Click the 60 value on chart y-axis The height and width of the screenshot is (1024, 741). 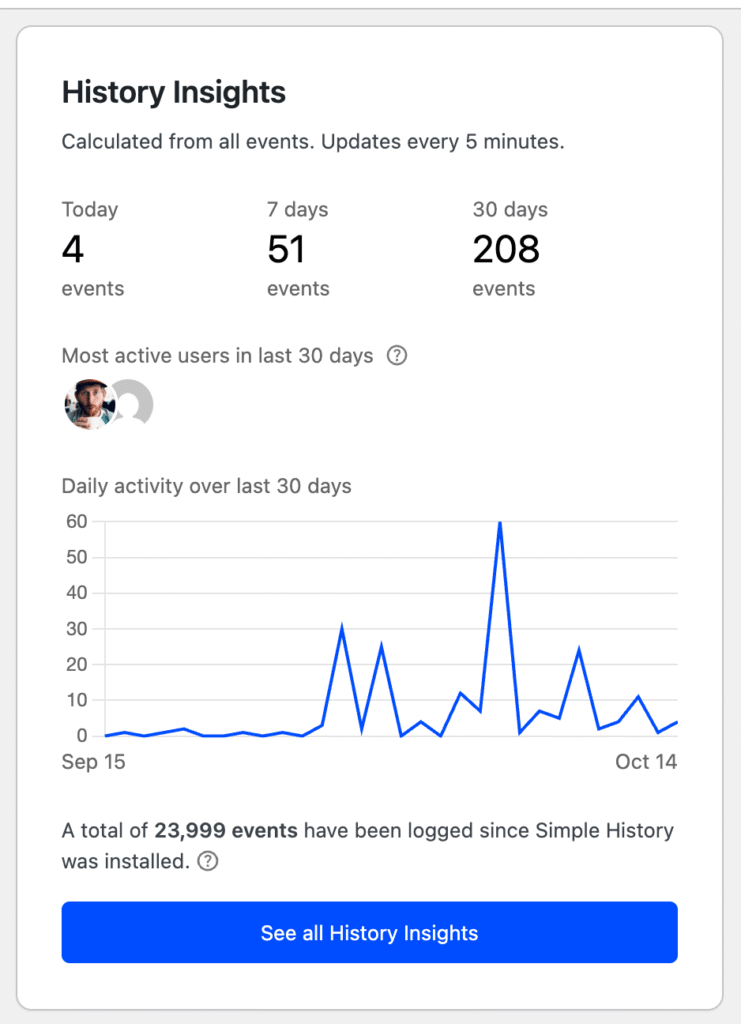76,521
